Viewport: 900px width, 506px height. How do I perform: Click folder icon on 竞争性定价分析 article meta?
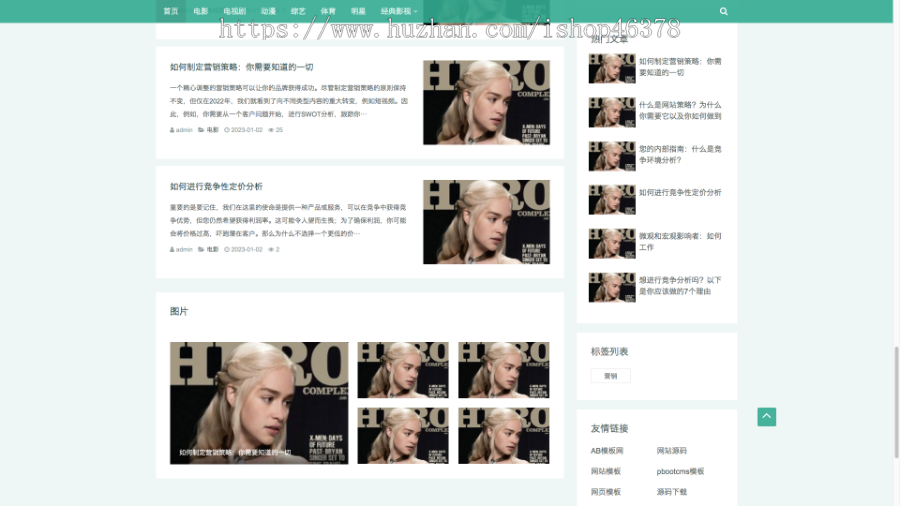point(201,250)
